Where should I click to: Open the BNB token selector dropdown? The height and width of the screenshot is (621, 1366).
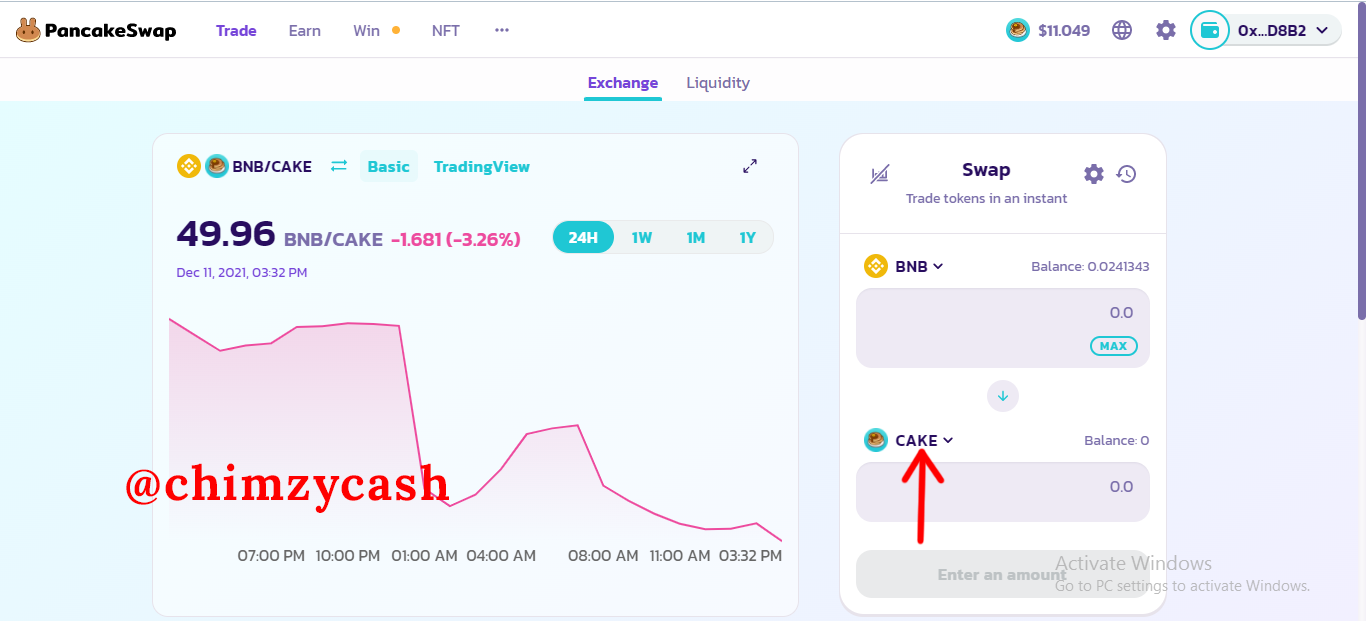(904, 266)
